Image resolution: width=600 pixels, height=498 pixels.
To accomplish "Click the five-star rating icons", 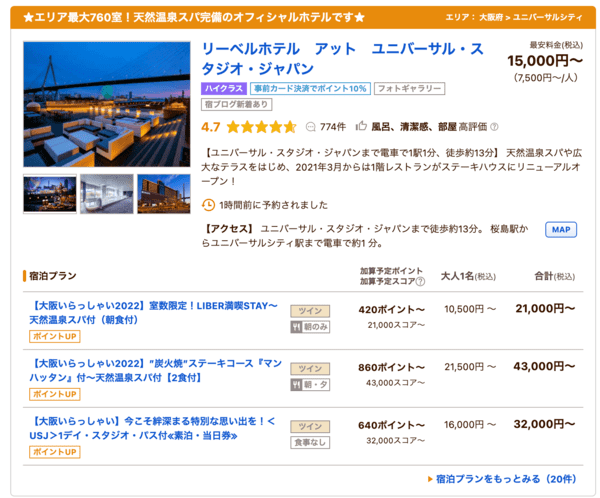I will [261, 127].
